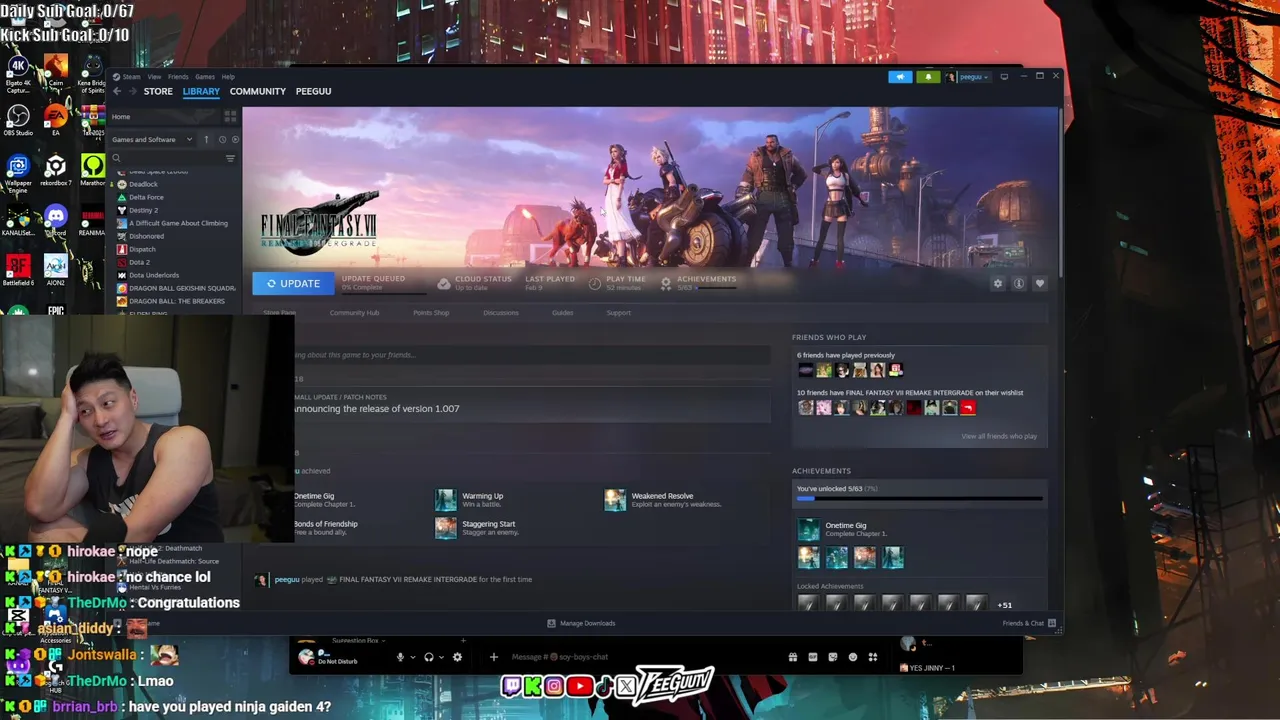The height and width of the screenshot is (720, 1280).
Task: Open the Weakened Resolve achievement icon
Action: pyautogui.click(x=615, y=499)
